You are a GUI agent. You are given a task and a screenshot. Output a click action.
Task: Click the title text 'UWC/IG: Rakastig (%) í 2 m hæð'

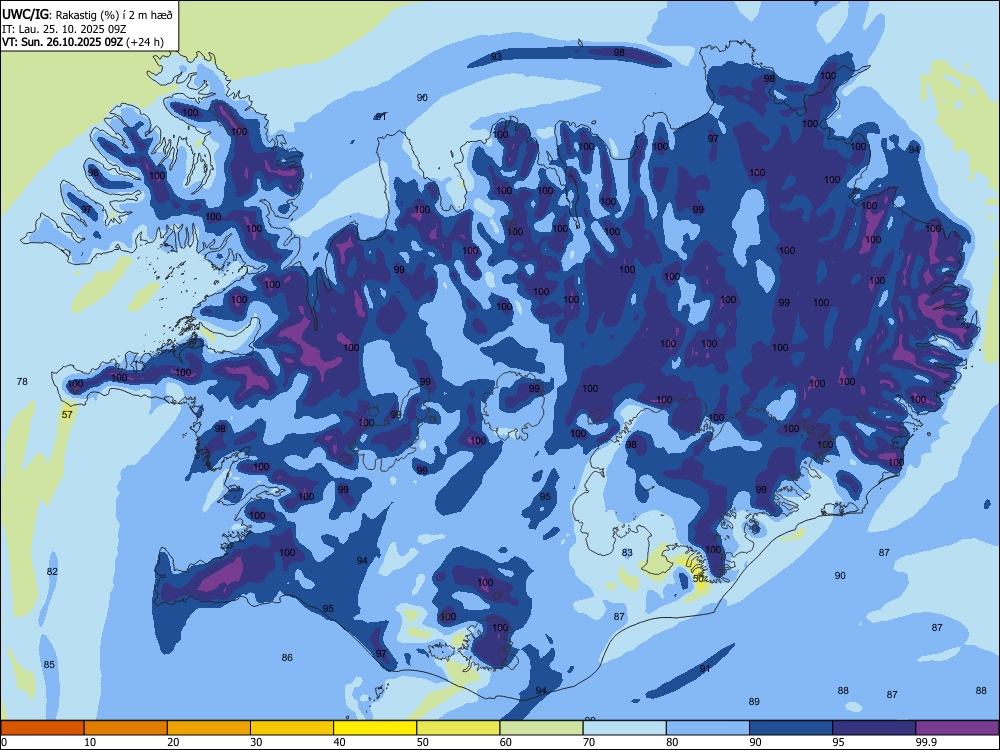point(87,14)
